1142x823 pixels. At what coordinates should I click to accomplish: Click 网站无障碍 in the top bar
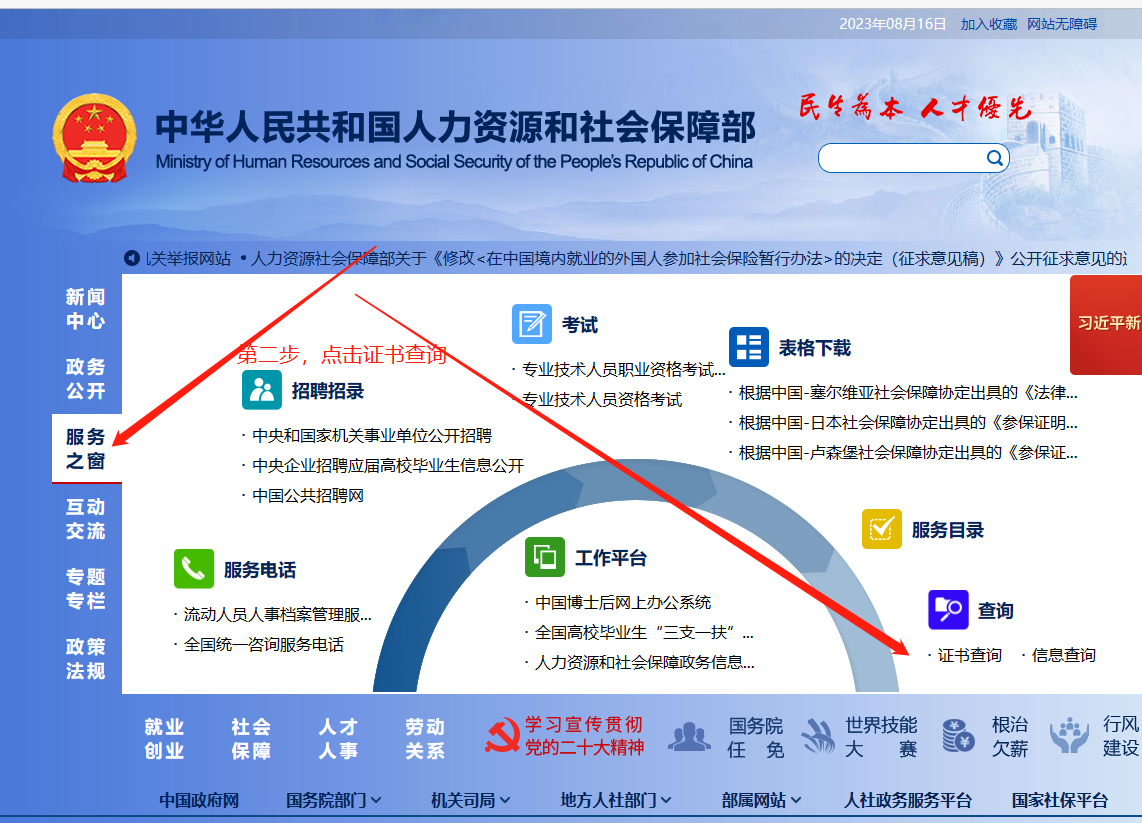tap(1062, 24)
